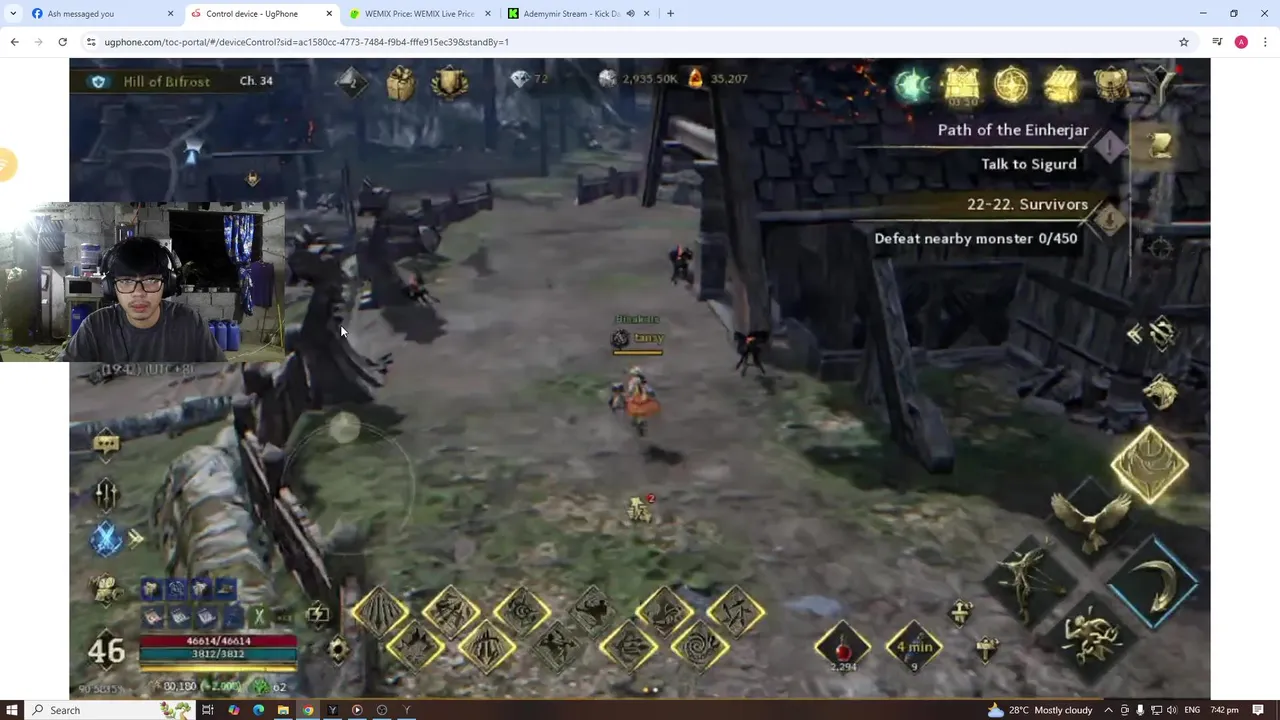
Task: Activate the eagle skill icon
Action: tap(1090, 521)
